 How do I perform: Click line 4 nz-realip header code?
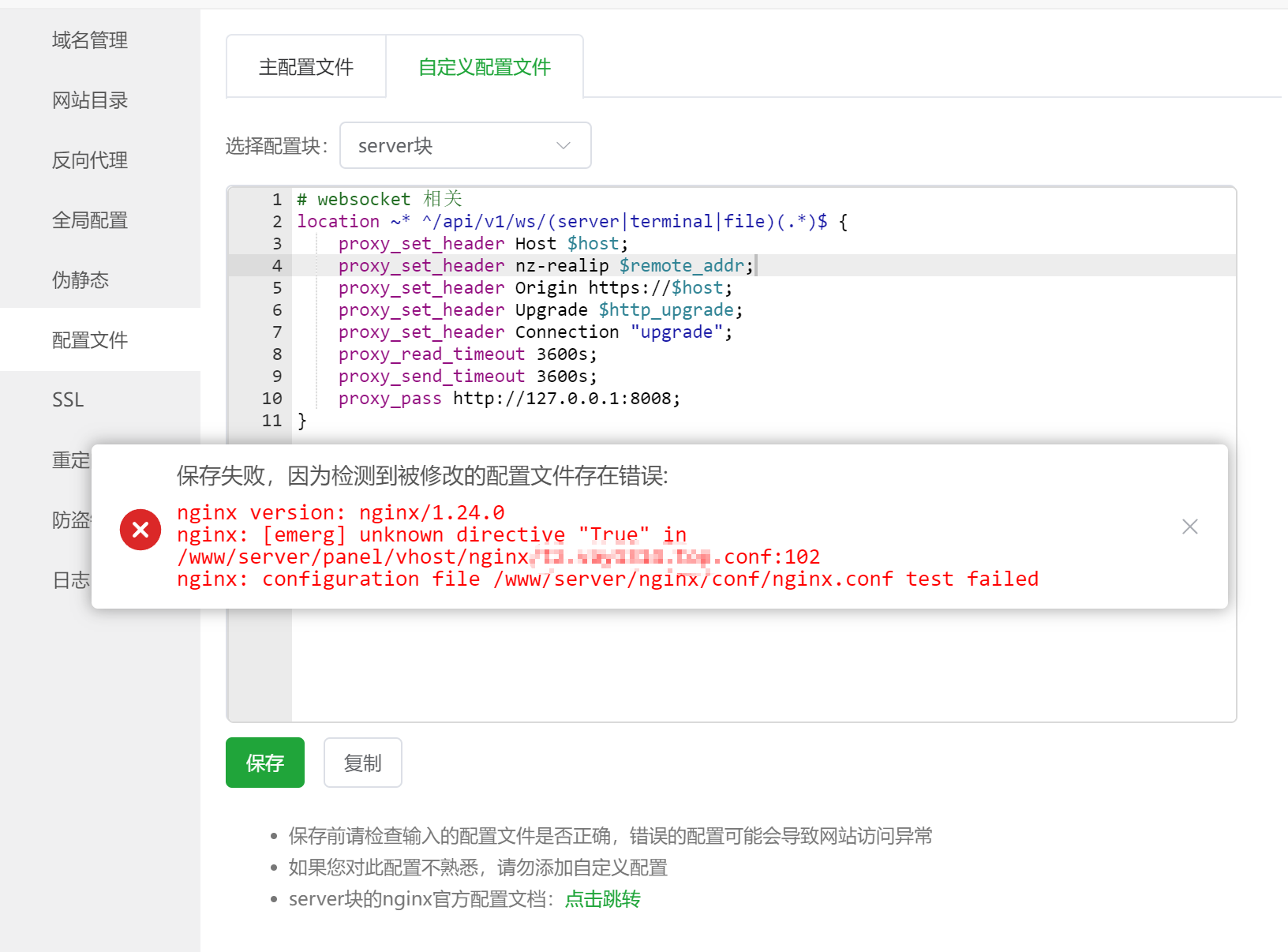[546, 265]
